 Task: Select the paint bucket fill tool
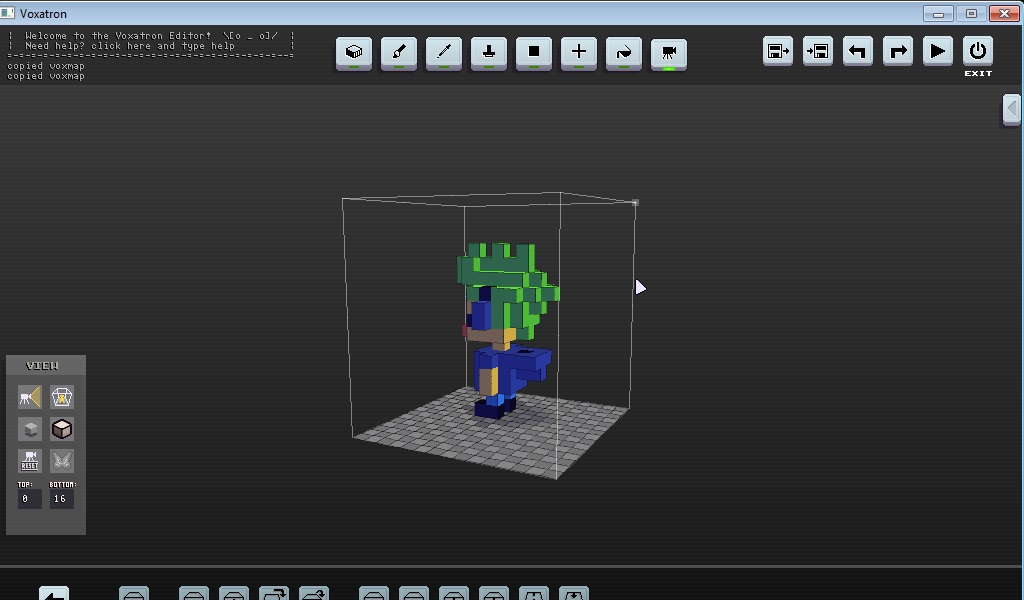[x=624, y=52]
